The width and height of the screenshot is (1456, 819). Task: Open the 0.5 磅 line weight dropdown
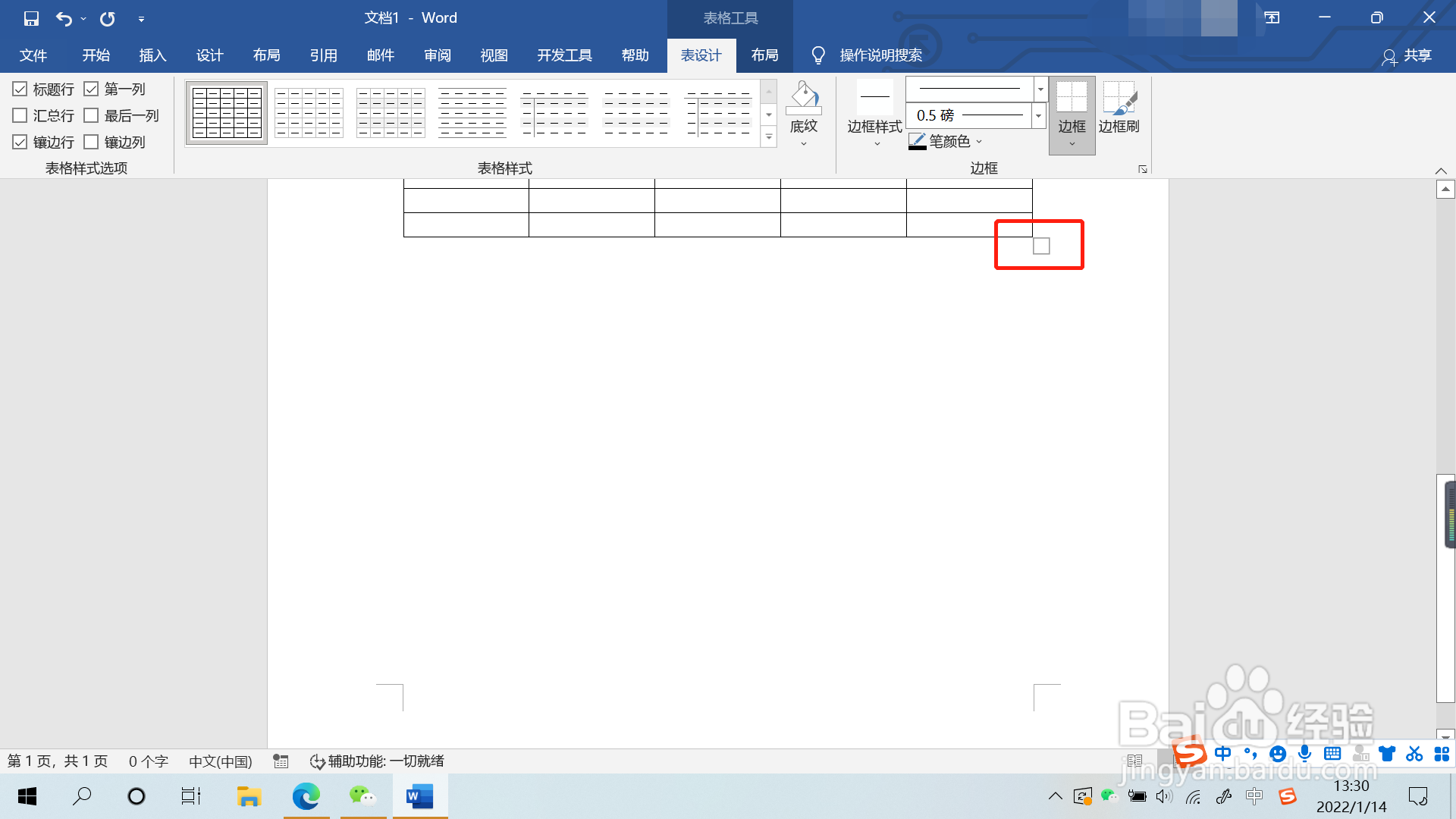pos(1039,116)
